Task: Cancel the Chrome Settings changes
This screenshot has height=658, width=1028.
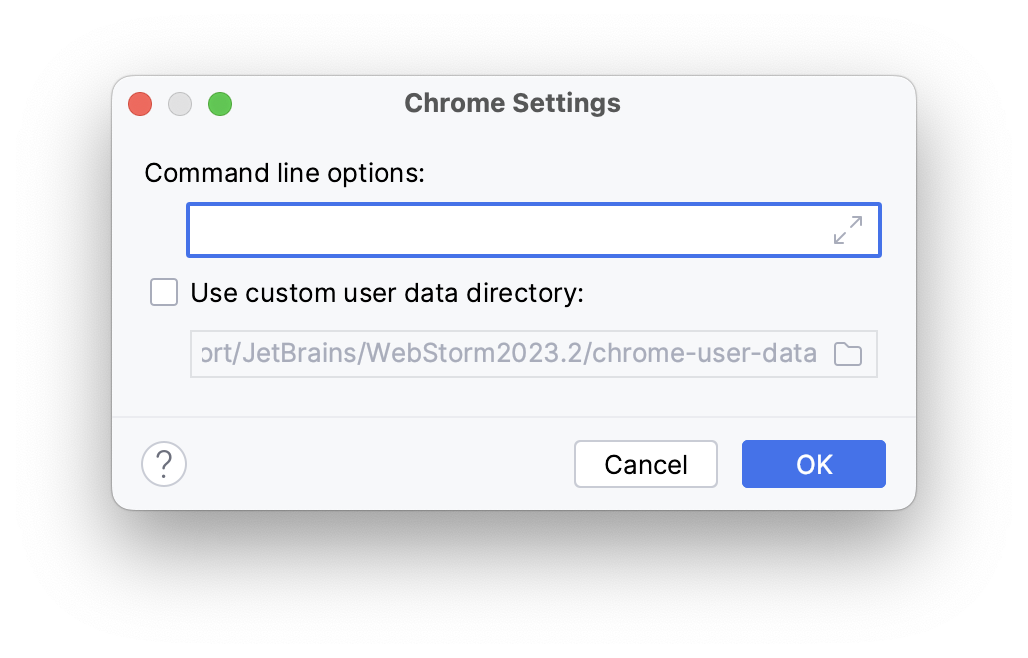Action: tap(646, 464)
